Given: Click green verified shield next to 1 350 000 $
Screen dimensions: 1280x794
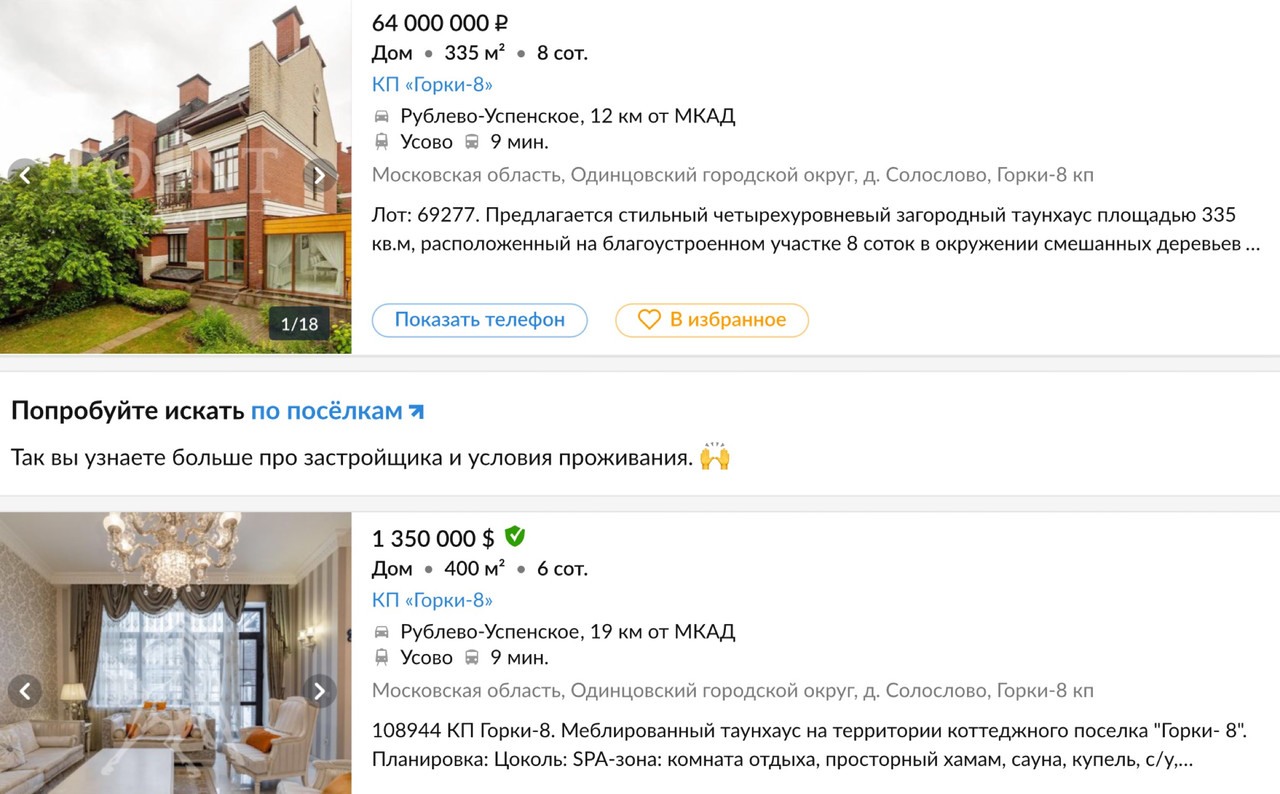Looking at the screenshot, I should [514, 537].
